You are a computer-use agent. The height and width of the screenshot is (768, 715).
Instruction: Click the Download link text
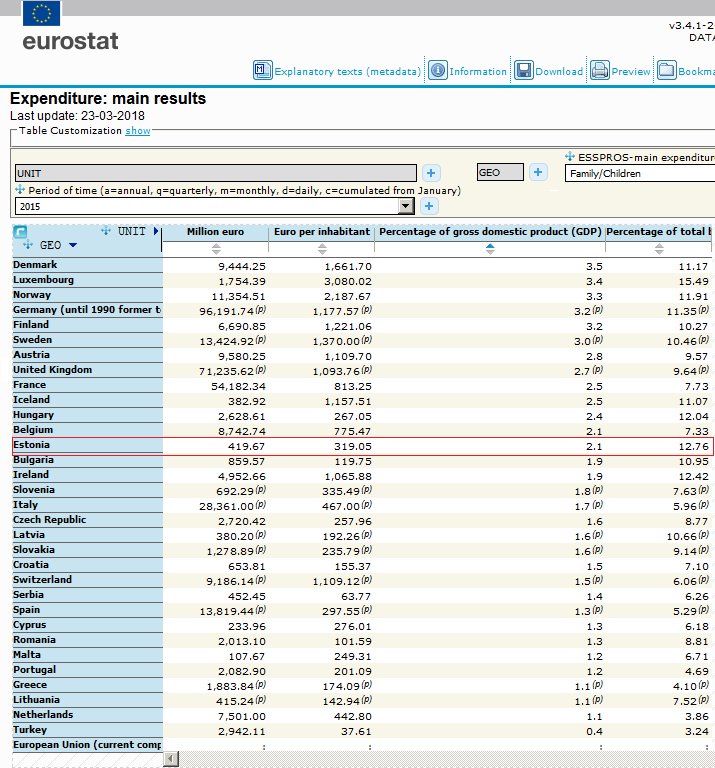[559, 72]
